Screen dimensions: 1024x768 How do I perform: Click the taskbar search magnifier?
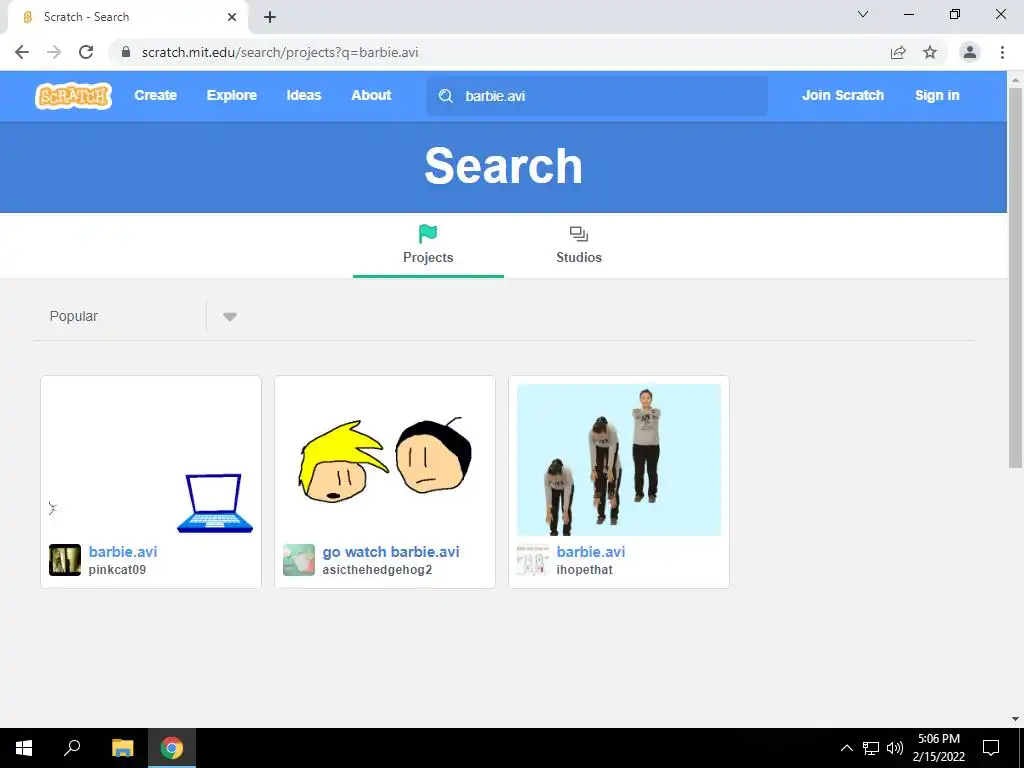pyautogui.click(x=72, y=748)
